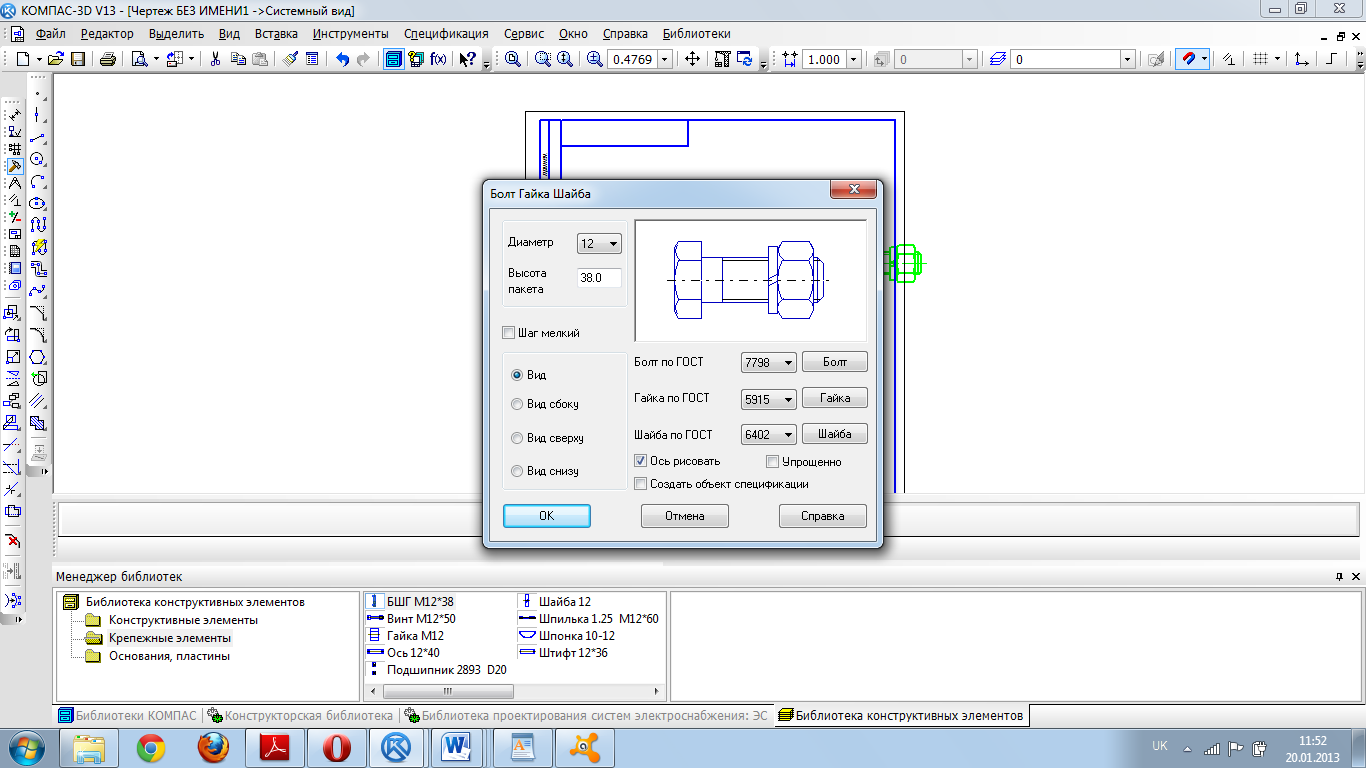Open Гайка по ГОСТ 5915 dropdown
The image size is (1366, 768).
pyautogui.click(x=769, y=399)
